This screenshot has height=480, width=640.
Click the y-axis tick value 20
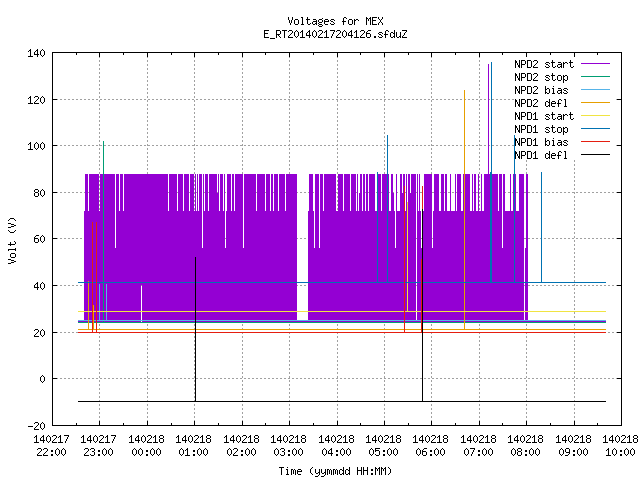39,333
